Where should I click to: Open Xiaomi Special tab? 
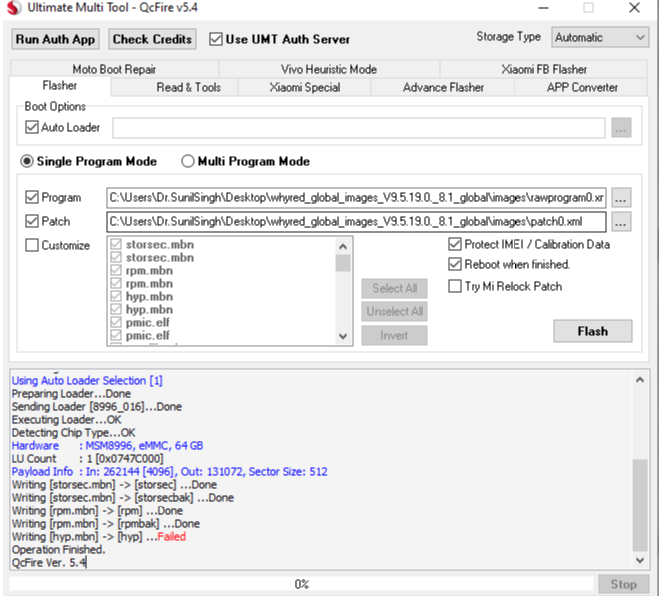[x=305, y=87]
